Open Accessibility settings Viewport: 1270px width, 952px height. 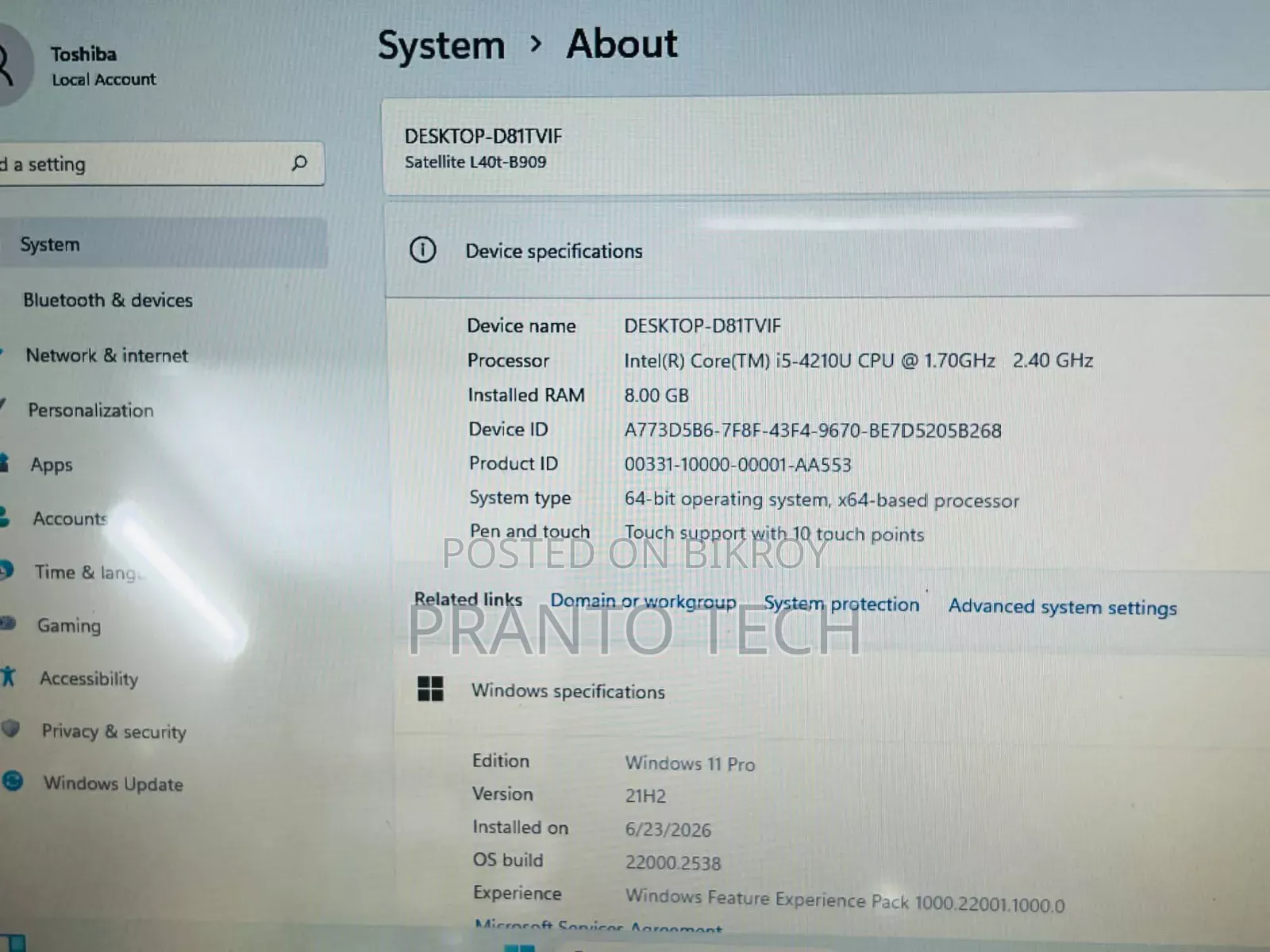click(89, 679)
